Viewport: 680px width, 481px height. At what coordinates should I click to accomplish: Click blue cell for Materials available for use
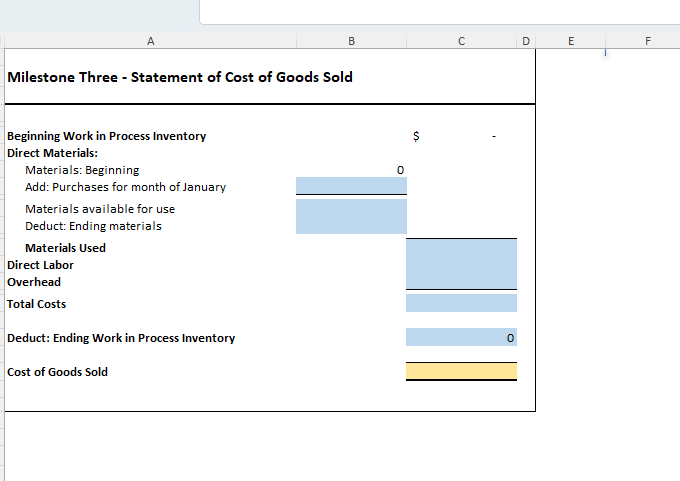pos(351,208)
